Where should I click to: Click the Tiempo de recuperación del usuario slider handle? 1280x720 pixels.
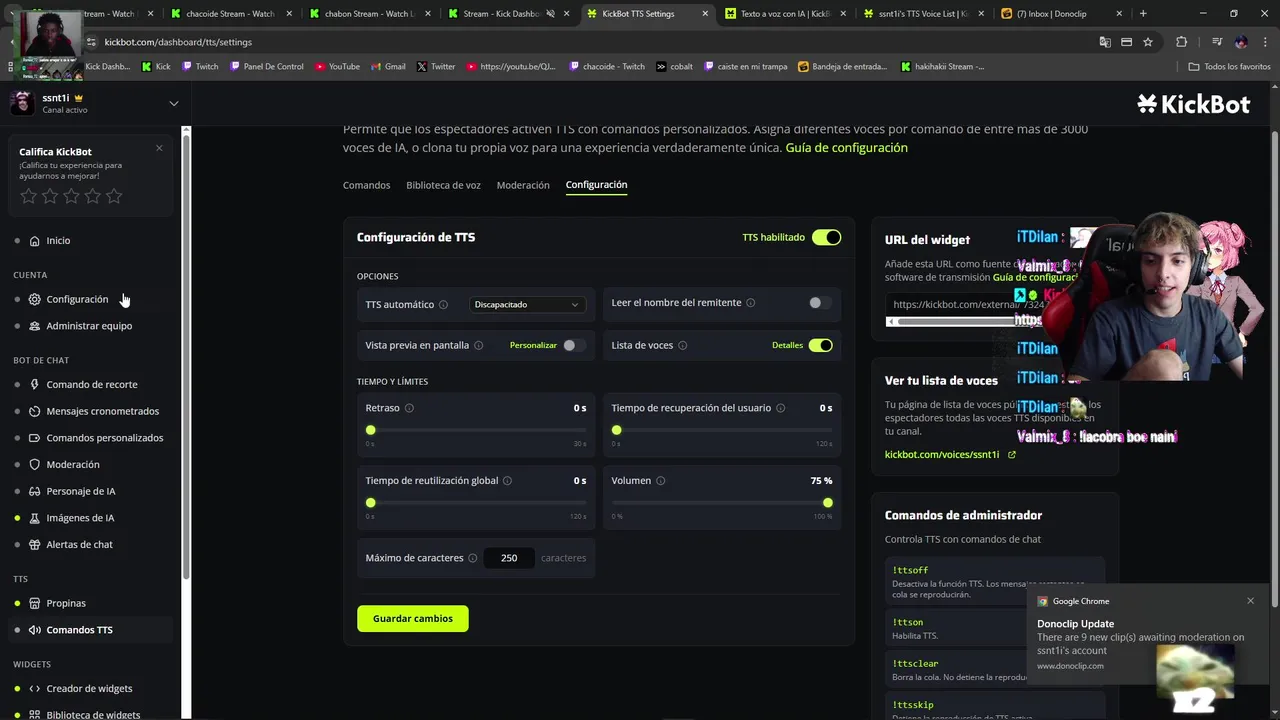[616, 430]
